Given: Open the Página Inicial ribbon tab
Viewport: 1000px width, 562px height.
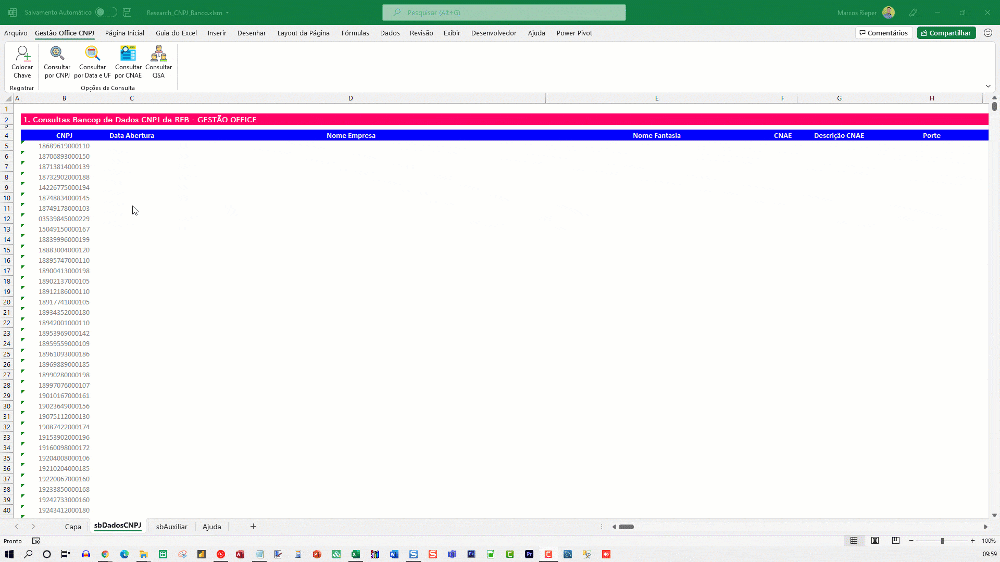Looking at the screenshot, I should pos(124,33).
